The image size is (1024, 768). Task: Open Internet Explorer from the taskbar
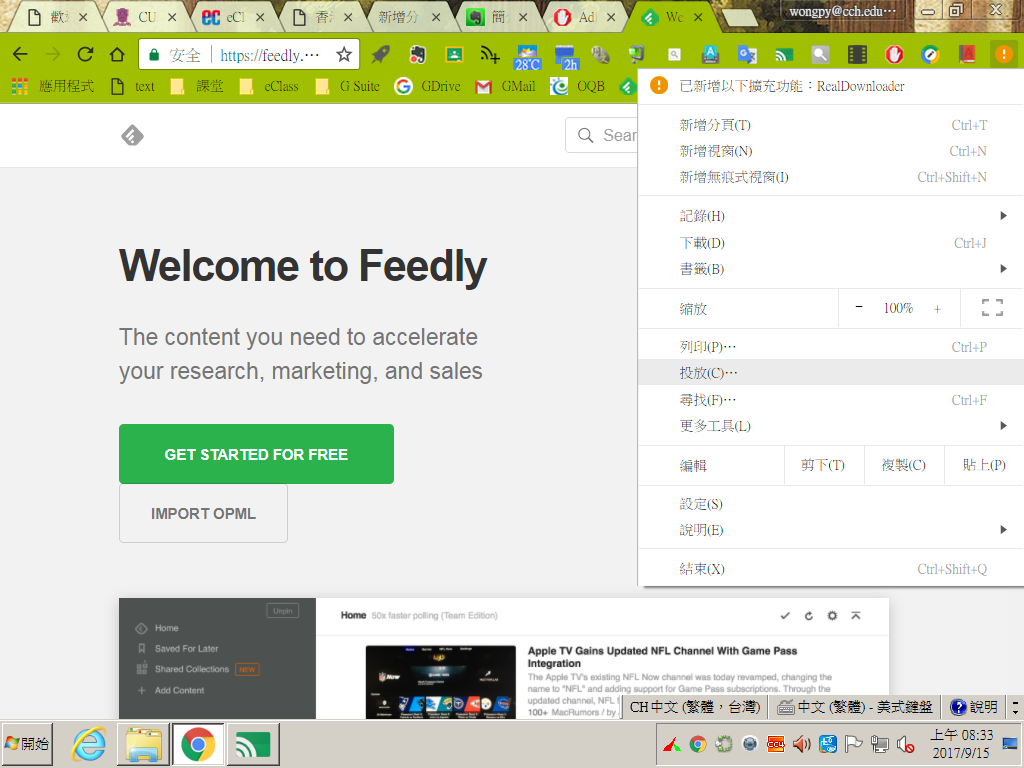click(90, 744)
